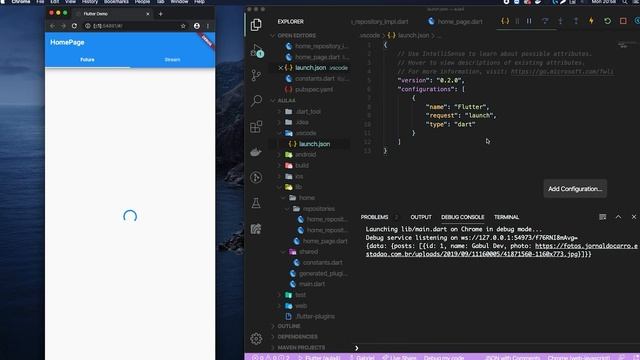Click the Live Share status bar item
The image size is (640, 360).
click(x=399, y=358)
